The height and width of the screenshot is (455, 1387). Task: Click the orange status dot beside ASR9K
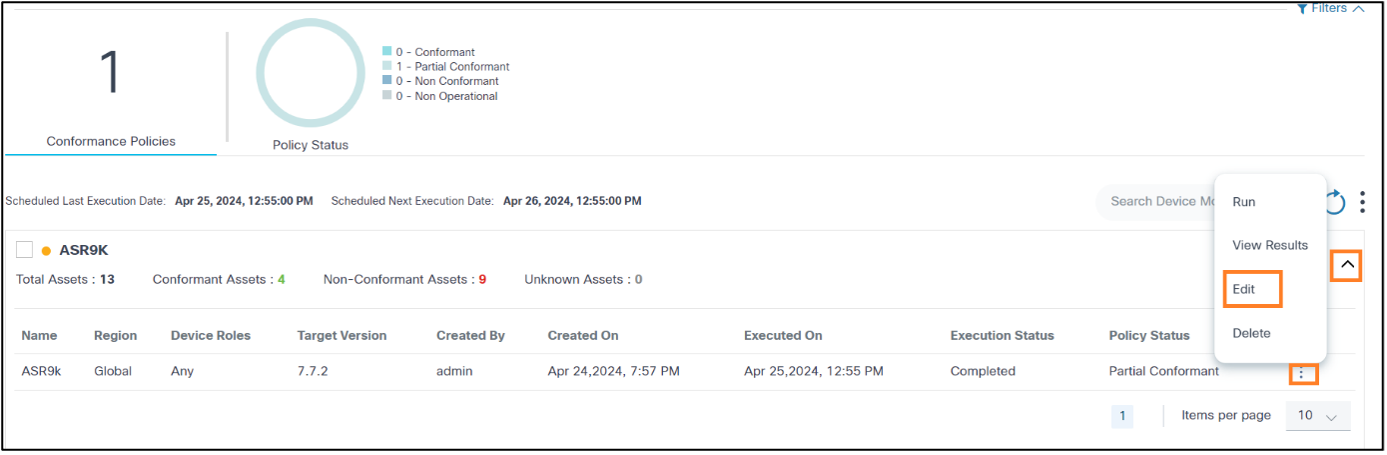[x=46, y=251]
